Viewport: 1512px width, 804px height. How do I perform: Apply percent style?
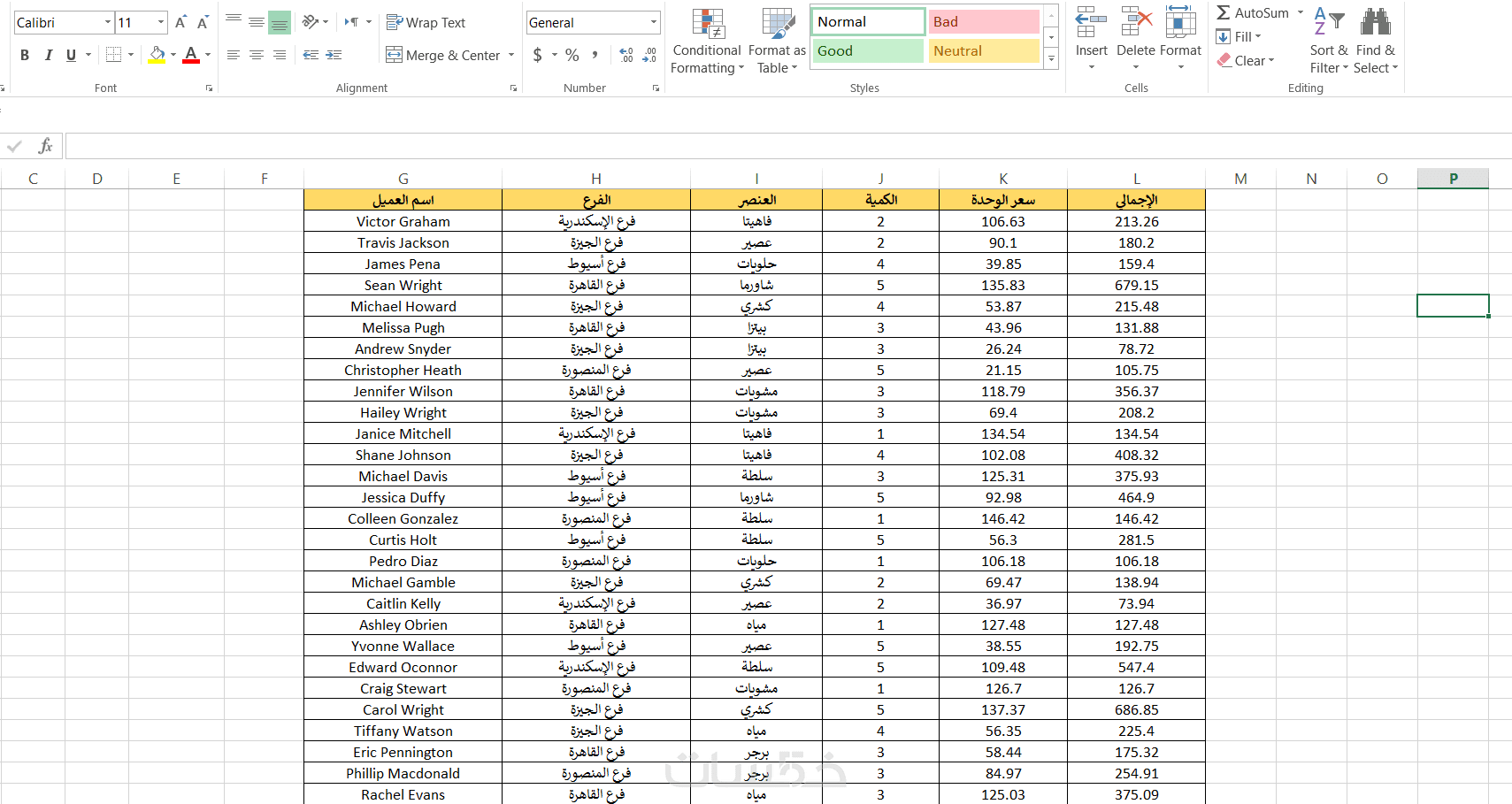pyautogui.click(x=572, y=55)
